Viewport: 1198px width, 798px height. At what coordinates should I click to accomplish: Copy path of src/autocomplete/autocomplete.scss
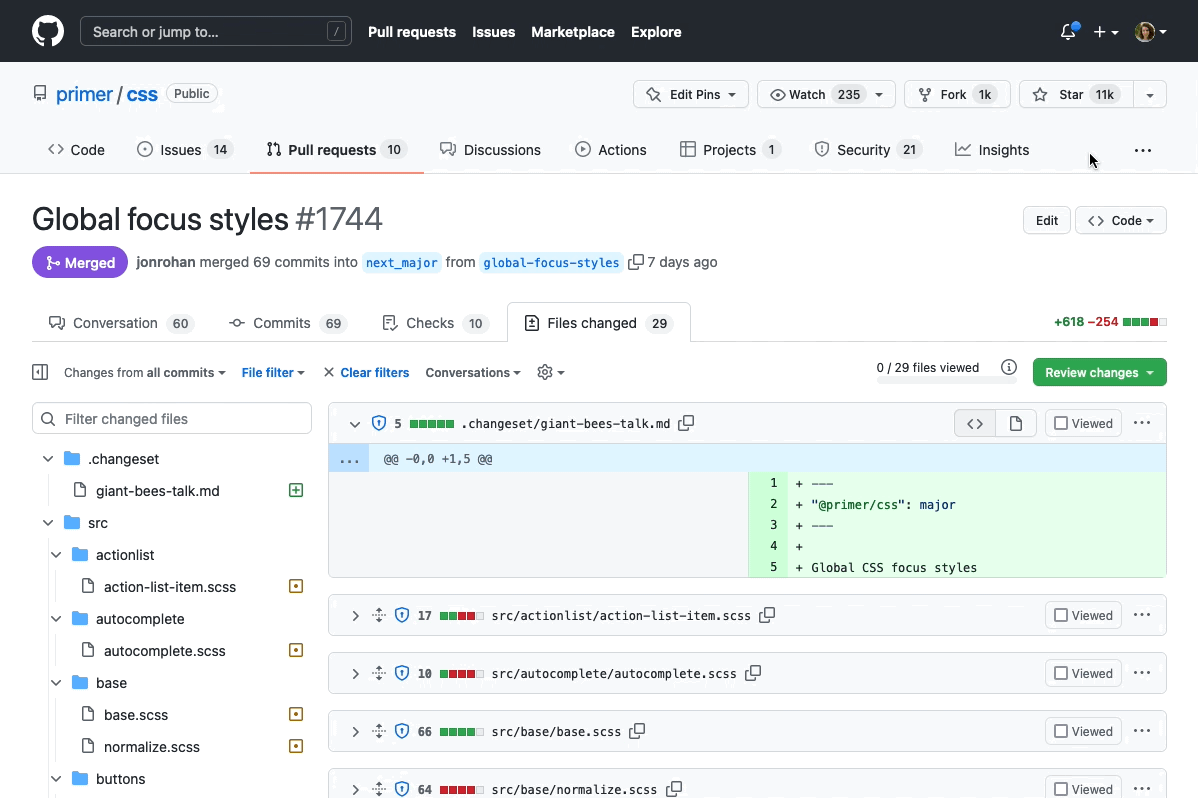coord(753,673)
